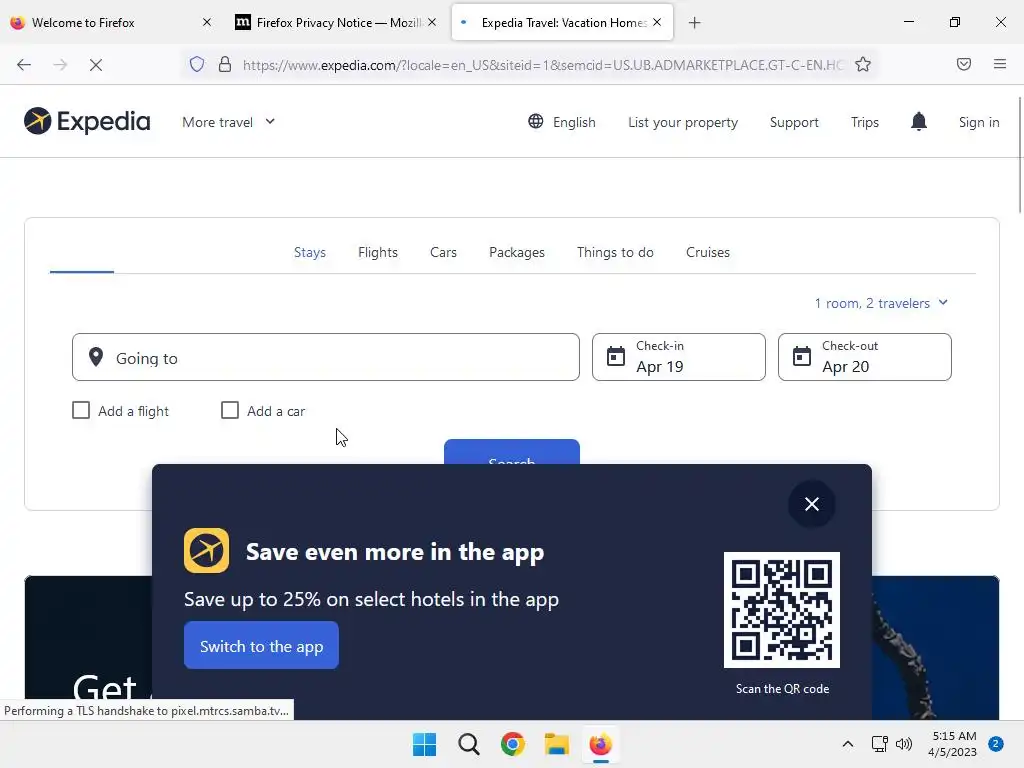Screen dimensions: 1024x768
Task: Switch to the Welcome to Firefox tab
Action: (104, 22)
